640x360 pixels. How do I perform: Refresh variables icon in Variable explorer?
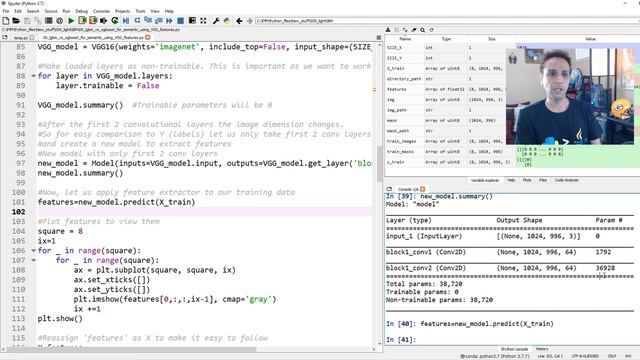[431, 30]
